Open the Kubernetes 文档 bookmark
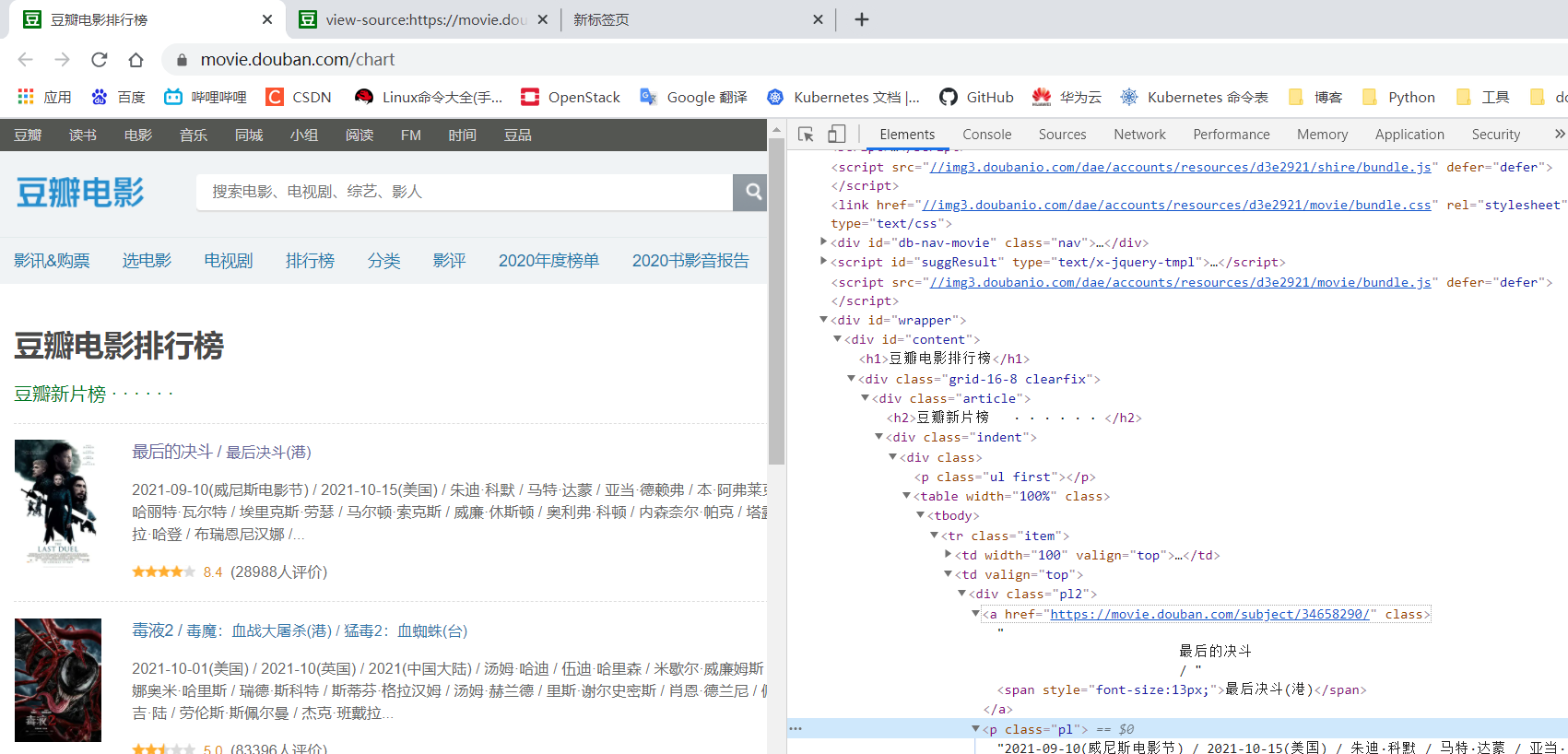The image size is (1568, 754). click(843, 97)
